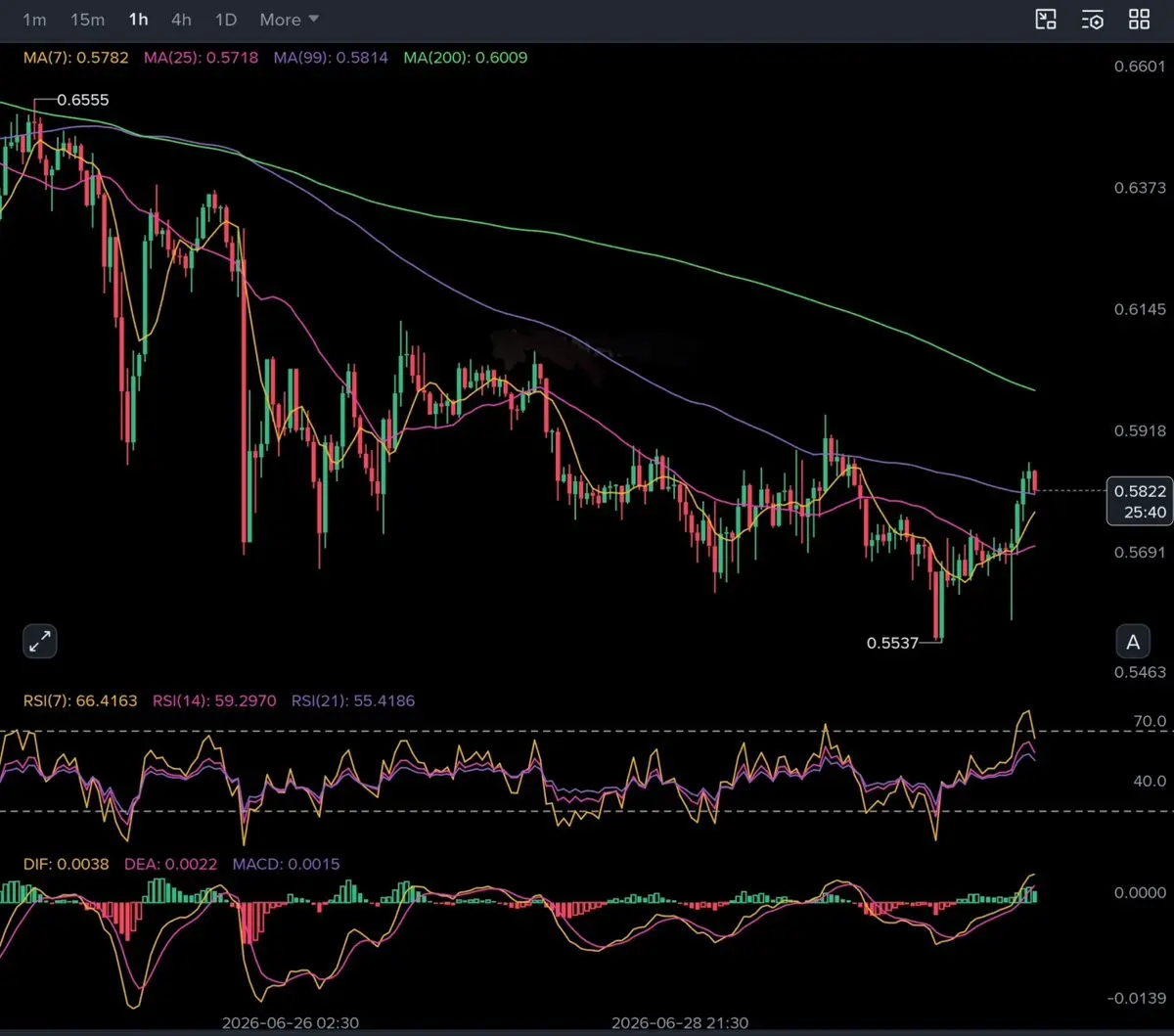
Task: Click the 0.6555 high price marker
Action: [82, 100]
